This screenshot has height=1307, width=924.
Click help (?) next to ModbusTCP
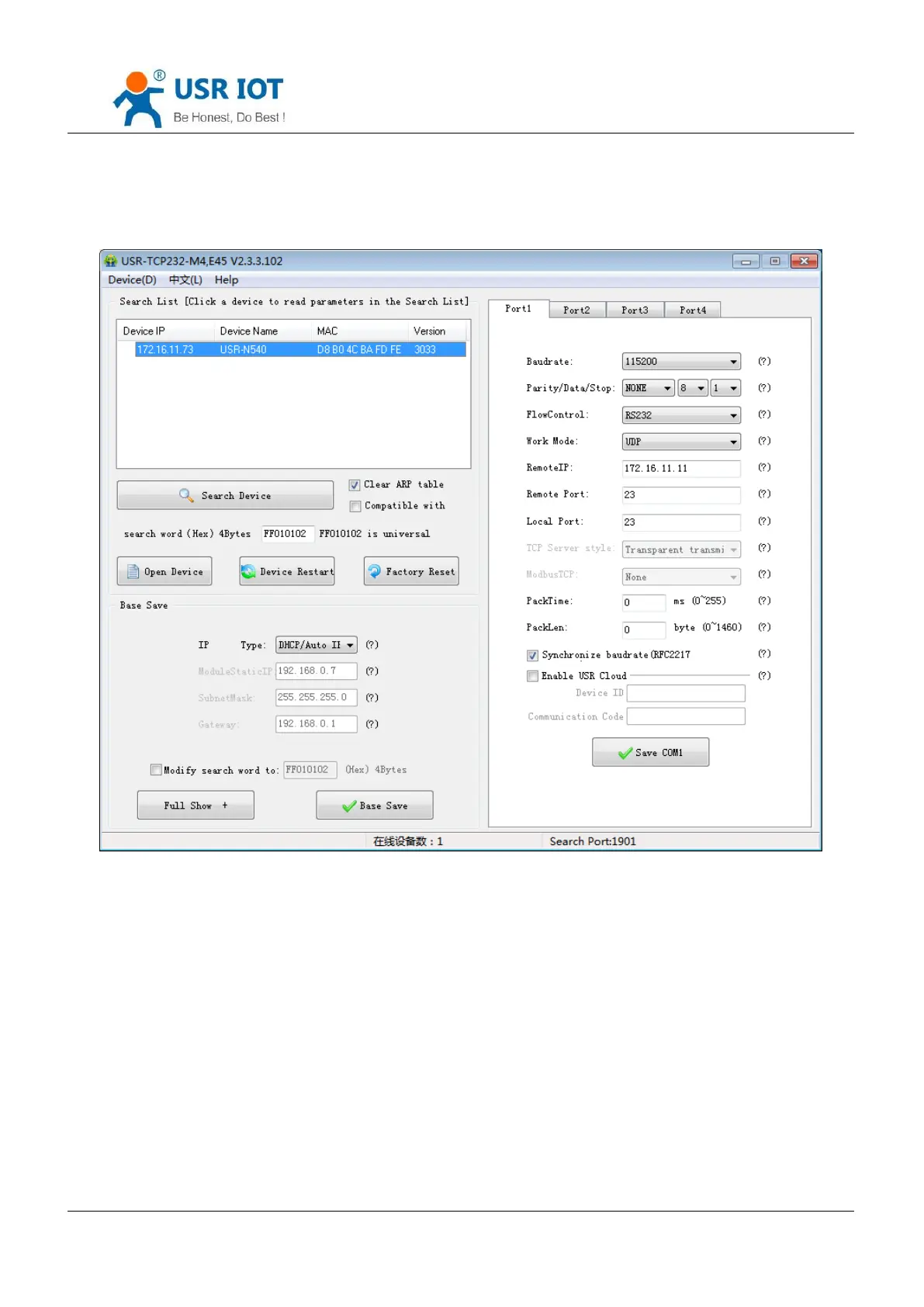(764, 574)
